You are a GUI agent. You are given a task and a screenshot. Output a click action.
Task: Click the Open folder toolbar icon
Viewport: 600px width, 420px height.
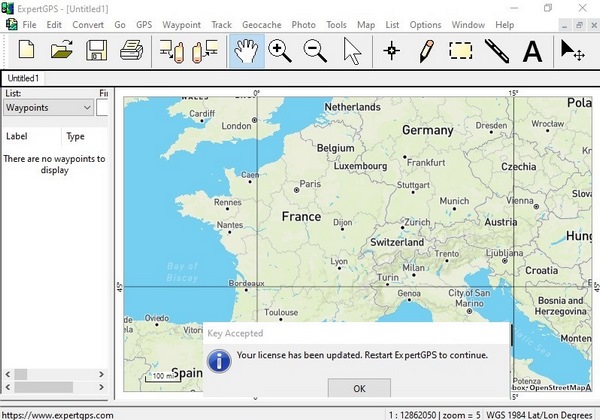(62, 50)
